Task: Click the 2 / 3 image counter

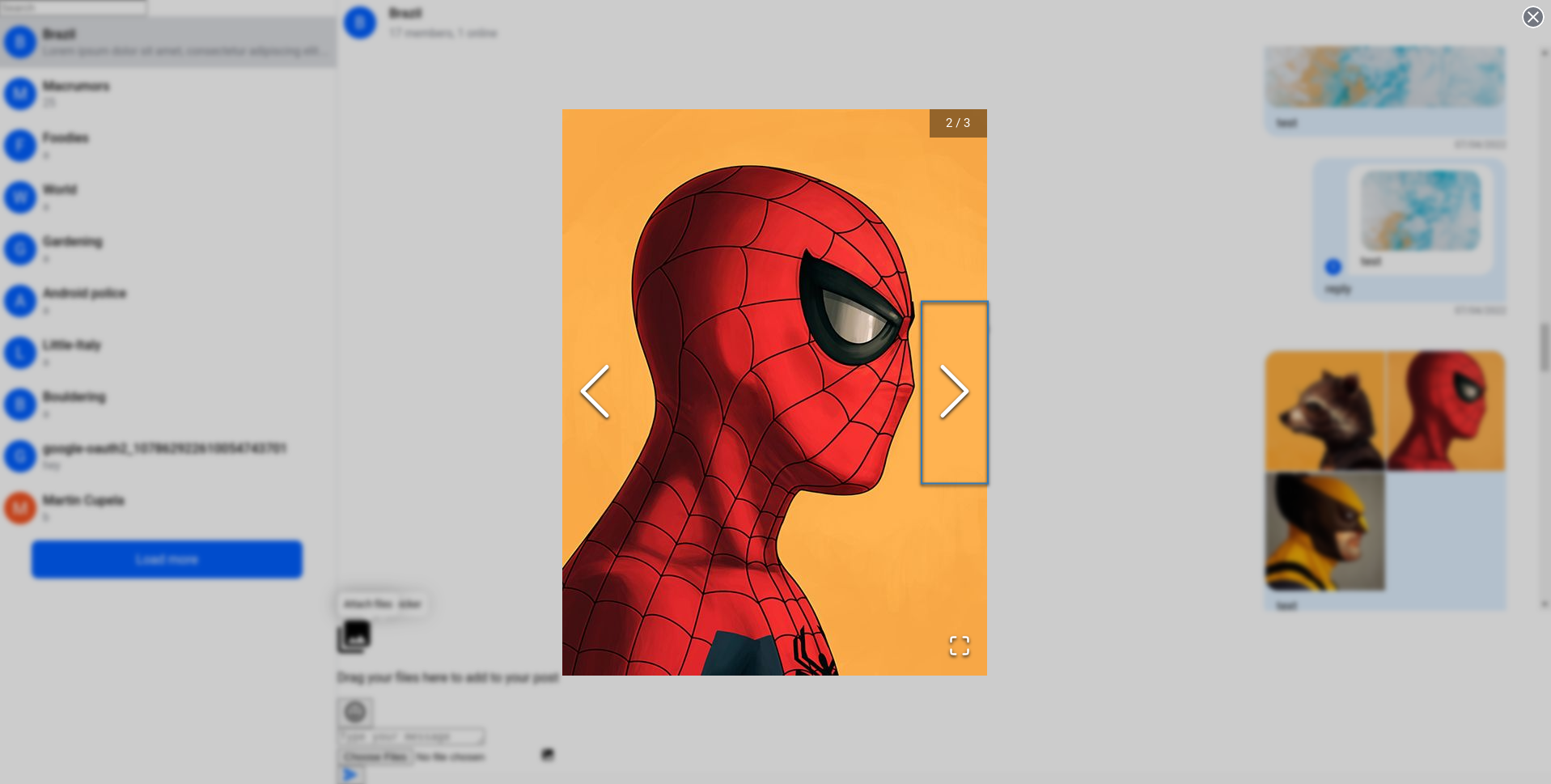Action: (958, 123)
